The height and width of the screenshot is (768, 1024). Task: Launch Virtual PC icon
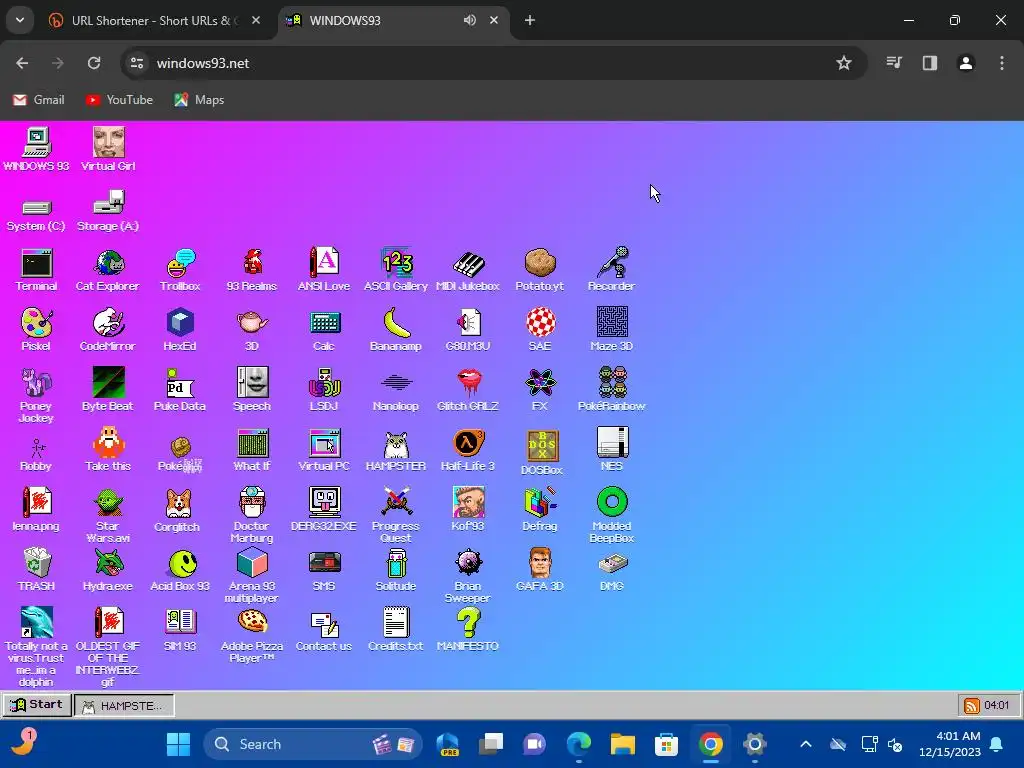(324, 450)
